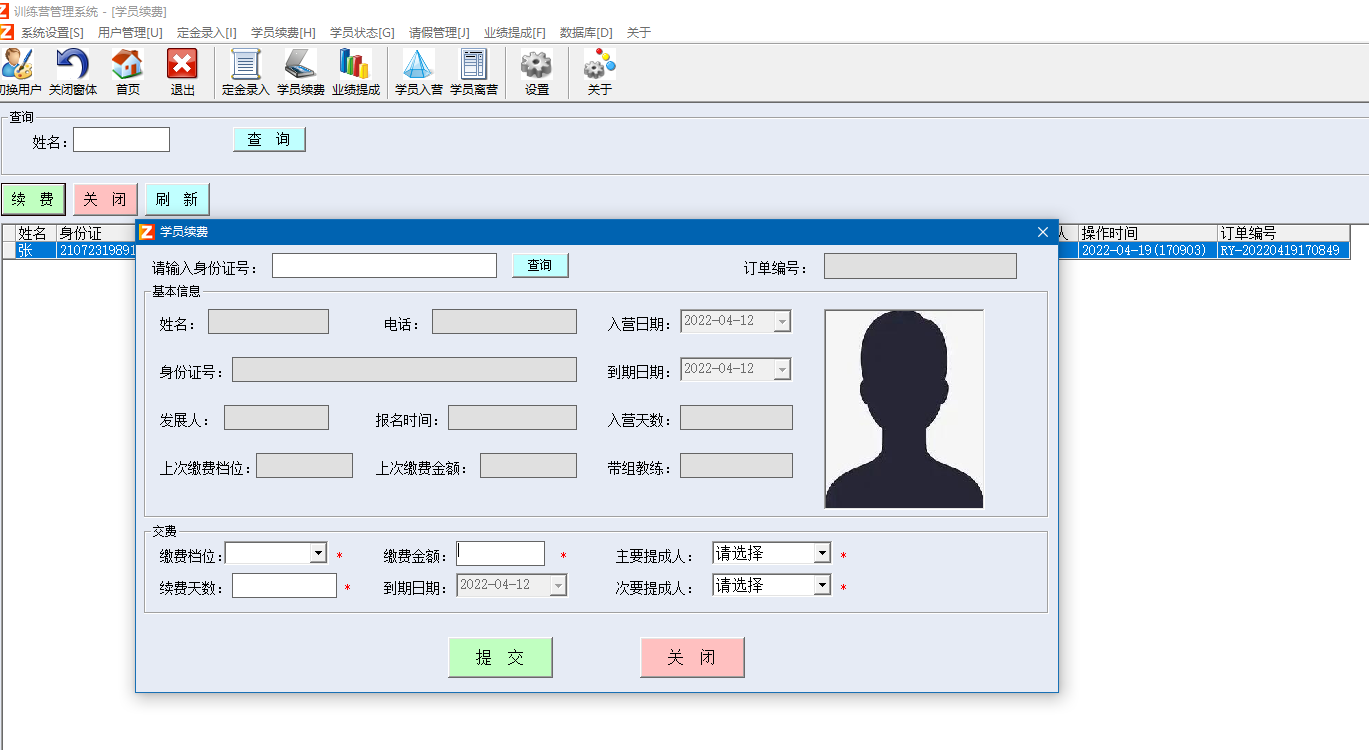The image size is (1369, 750).
Task: Open the 请假管理[J] menu
Action: [439, 33]
